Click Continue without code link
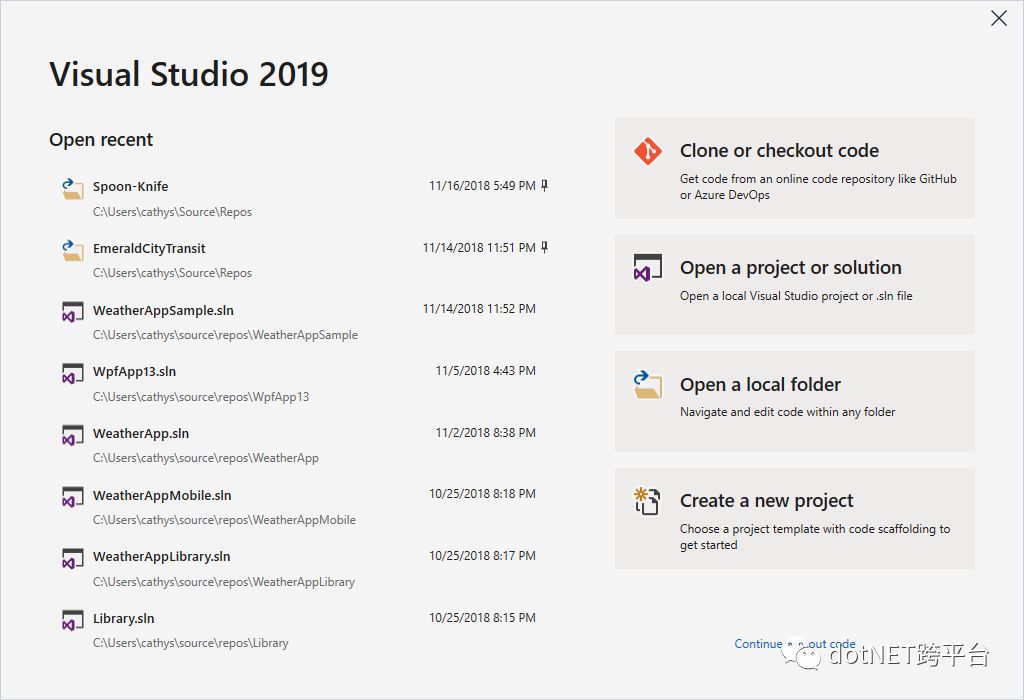1024x700 pixels. [x=795, y=644]
